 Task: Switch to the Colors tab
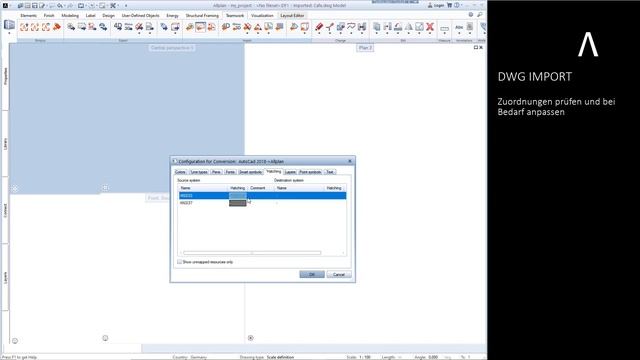coord(180,172)
